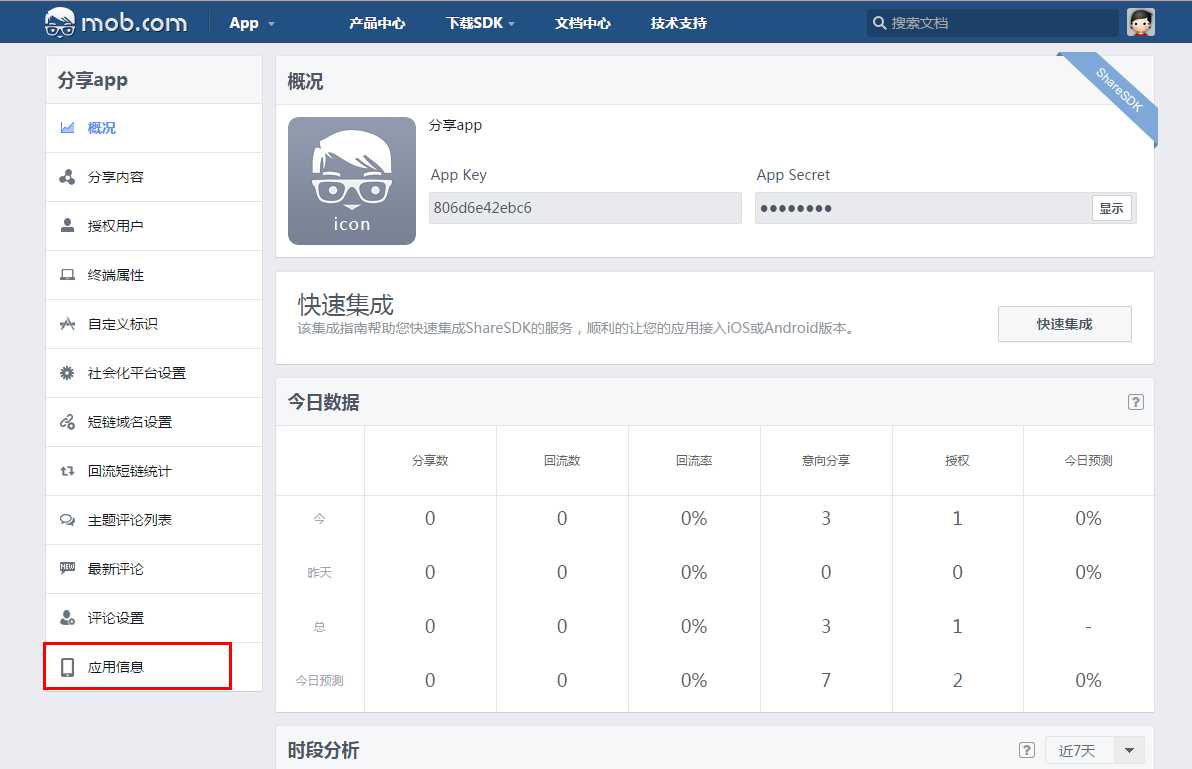Click 显示 to reveal the App Secret

tap(1112, 208)
